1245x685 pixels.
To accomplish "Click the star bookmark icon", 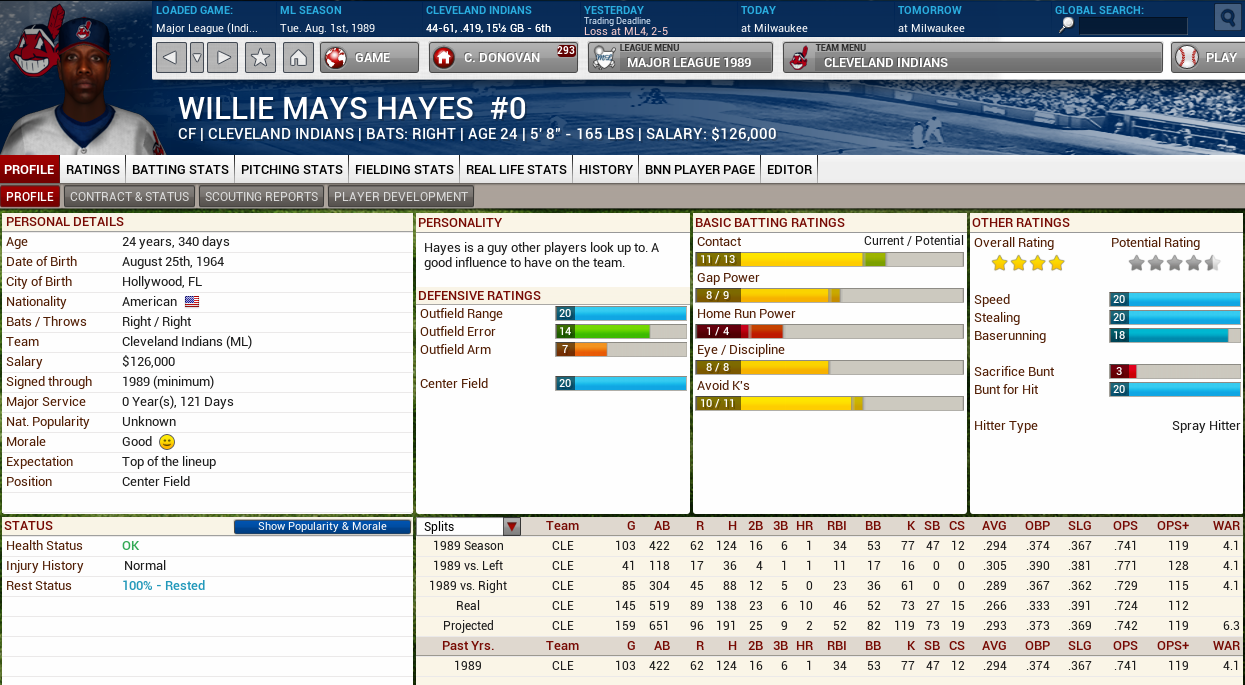I will coord(260,57).
